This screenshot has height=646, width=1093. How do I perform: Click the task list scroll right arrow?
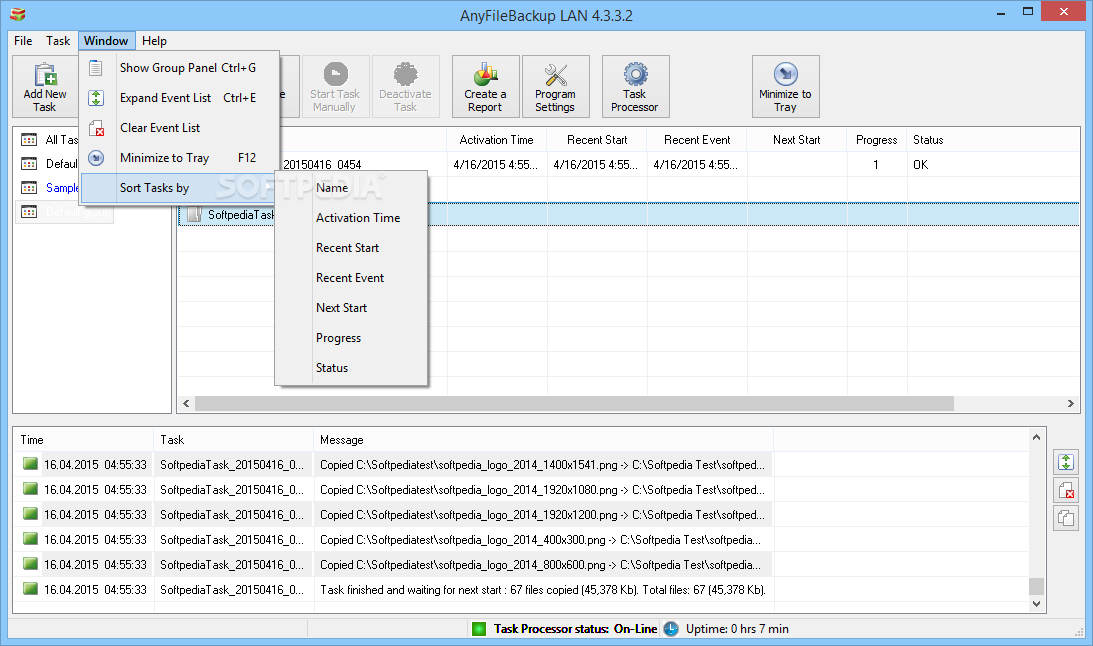(1071, 403)
